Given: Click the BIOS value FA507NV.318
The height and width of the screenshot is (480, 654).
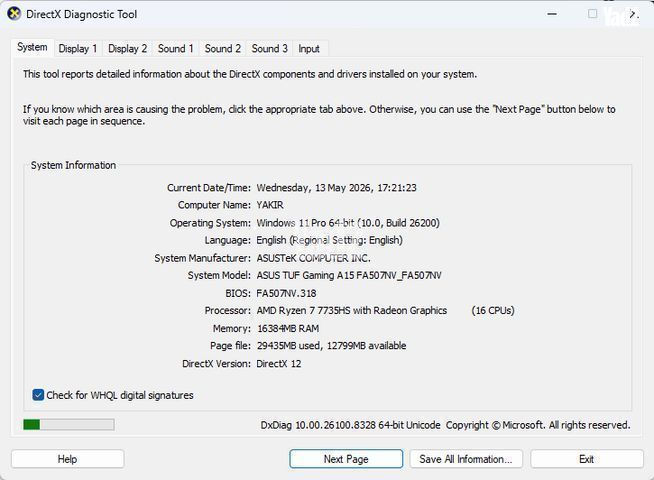Looking at the screenshot, I should pyautogui.click(x=286, y=294).
